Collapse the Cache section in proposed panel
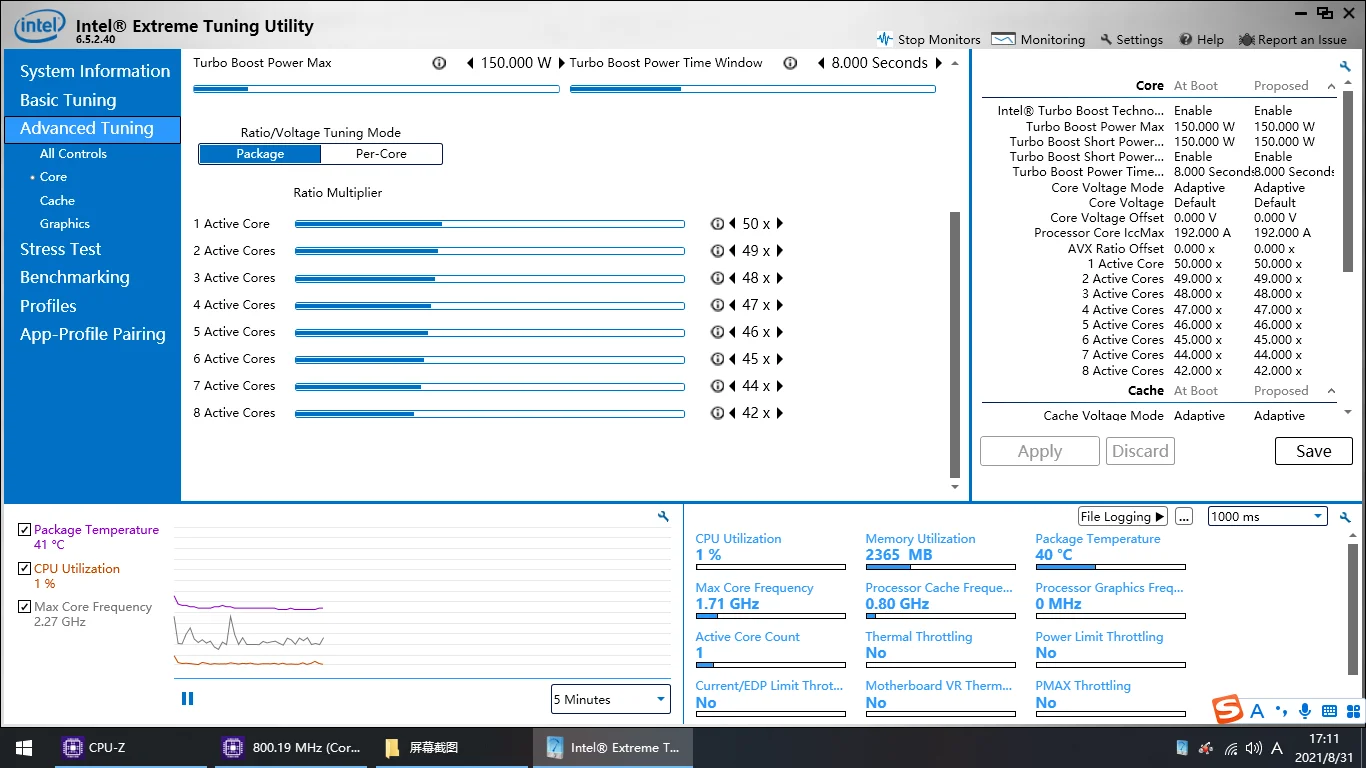1366x768 pixels. (x=1331, y=391)
